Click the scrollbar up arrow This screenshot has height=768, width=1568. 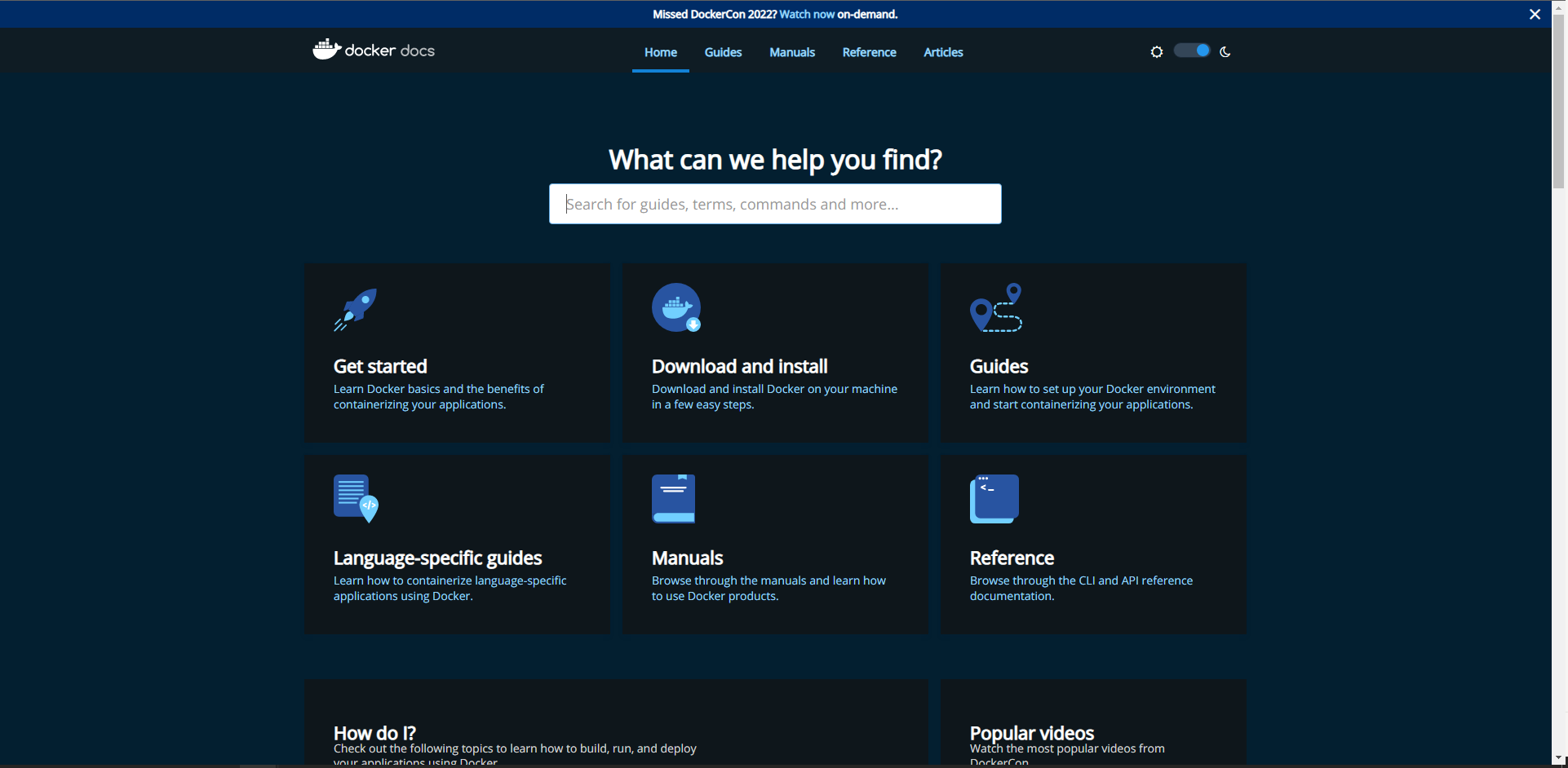(1559, 7)
